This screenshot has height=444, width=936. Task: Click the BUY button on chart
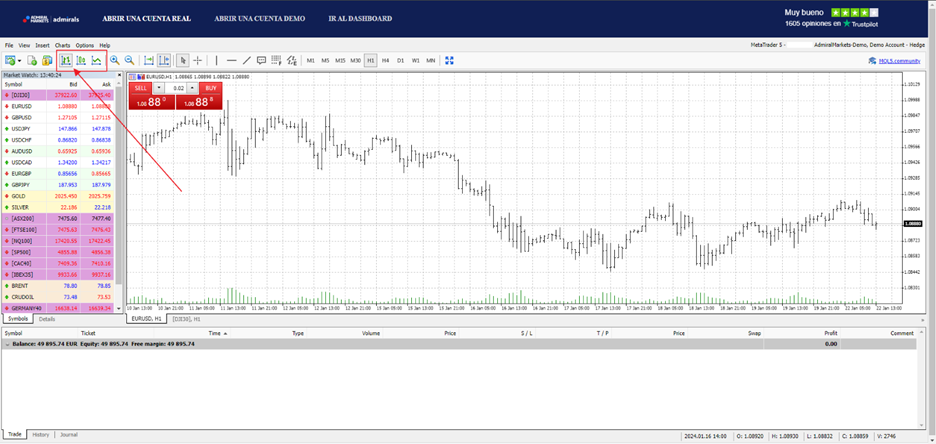coord(211,88)
